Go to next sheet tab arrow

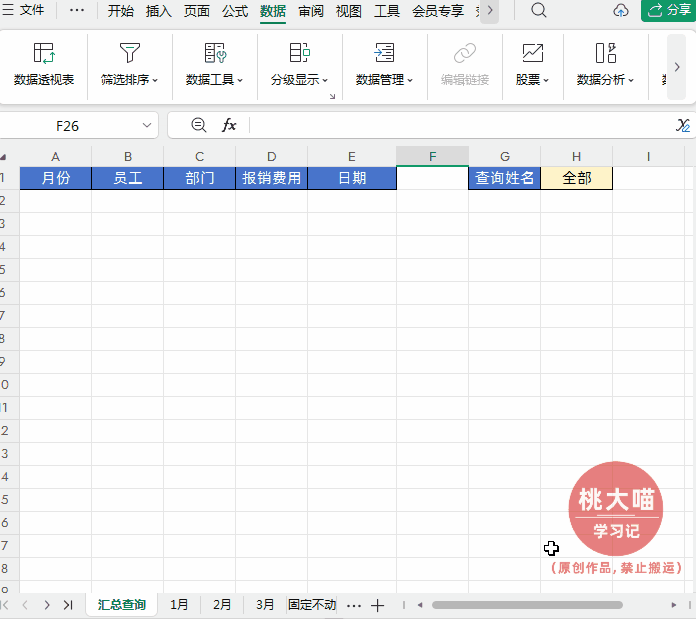point(47,605)
